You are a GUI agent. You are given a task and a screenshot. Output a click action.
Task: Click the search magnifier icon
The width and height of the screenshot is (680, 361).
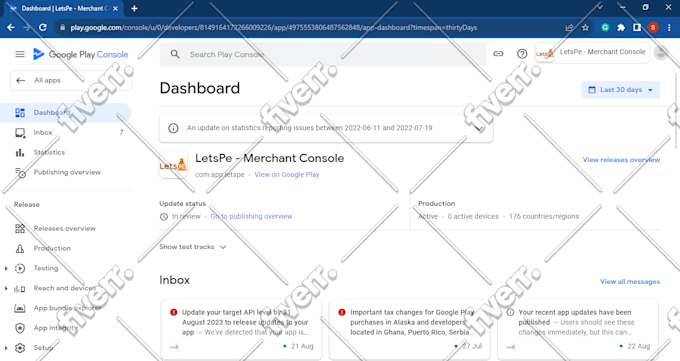[x=175, y=54]
